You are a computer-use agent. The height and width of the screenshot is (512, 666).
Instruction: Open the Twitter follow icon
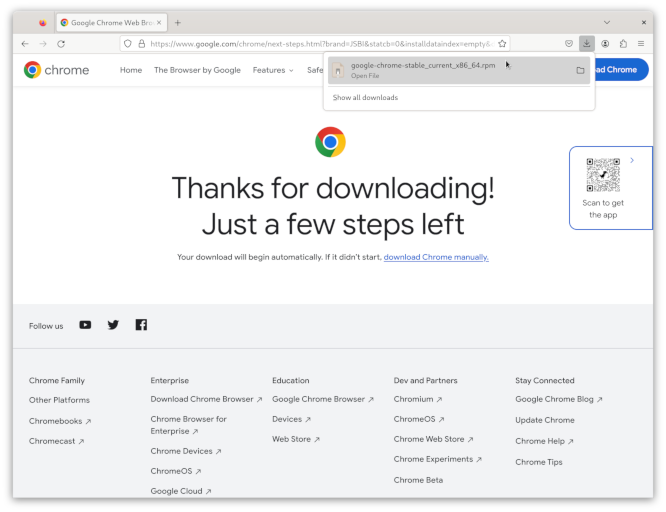click(113, 325)
